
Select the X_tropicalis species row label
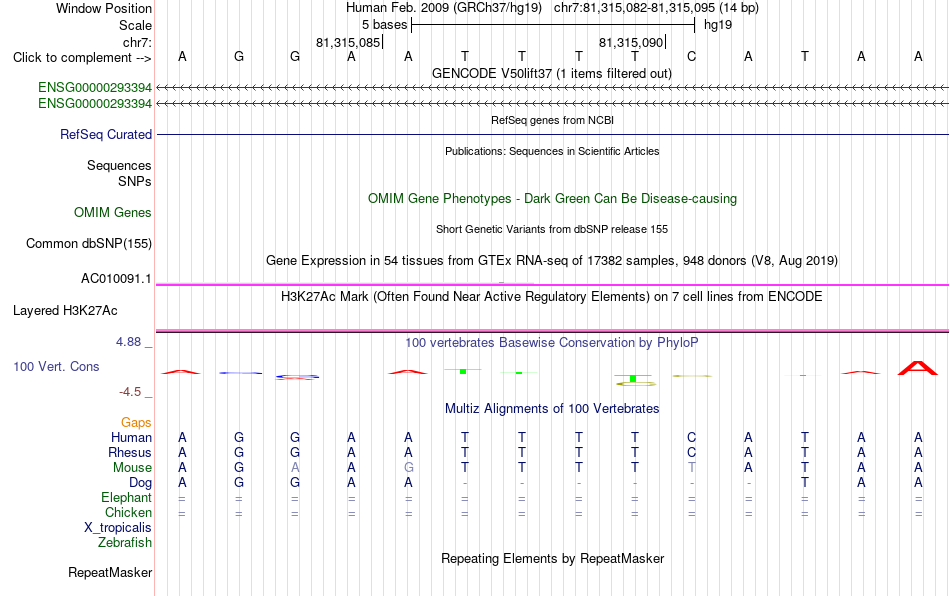click(118, 528)
